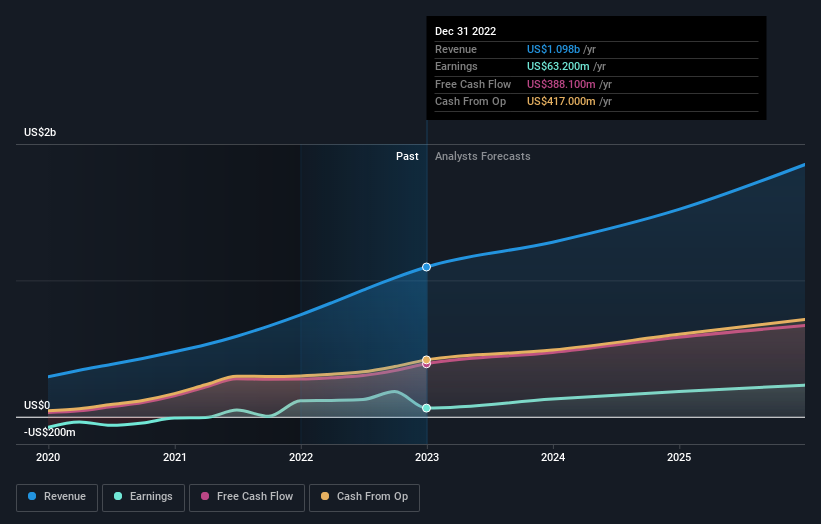Click the 2024 x-axis label
The image size is (821, 524).
tap(553, 457)
